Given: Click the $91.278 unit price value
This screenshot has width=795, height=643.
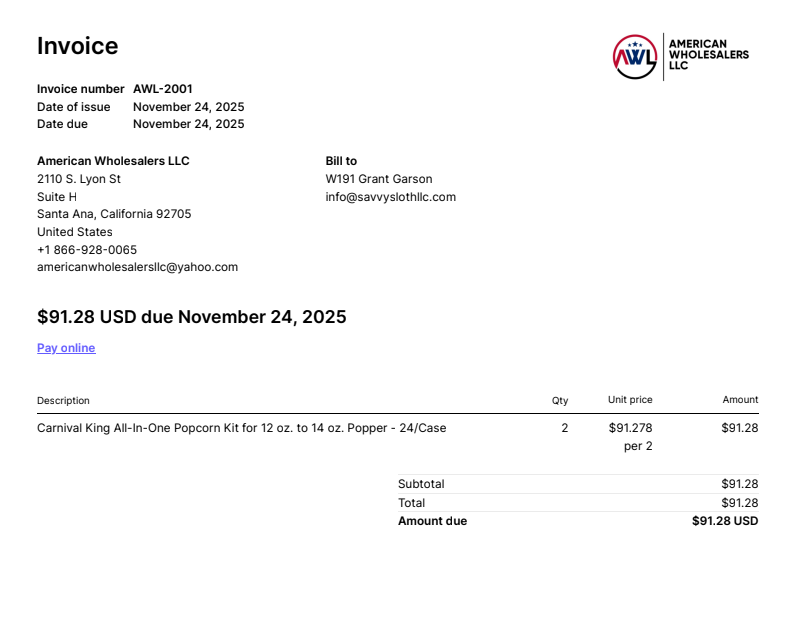Looking at the screenshot, I should click(x=630, y=428).
